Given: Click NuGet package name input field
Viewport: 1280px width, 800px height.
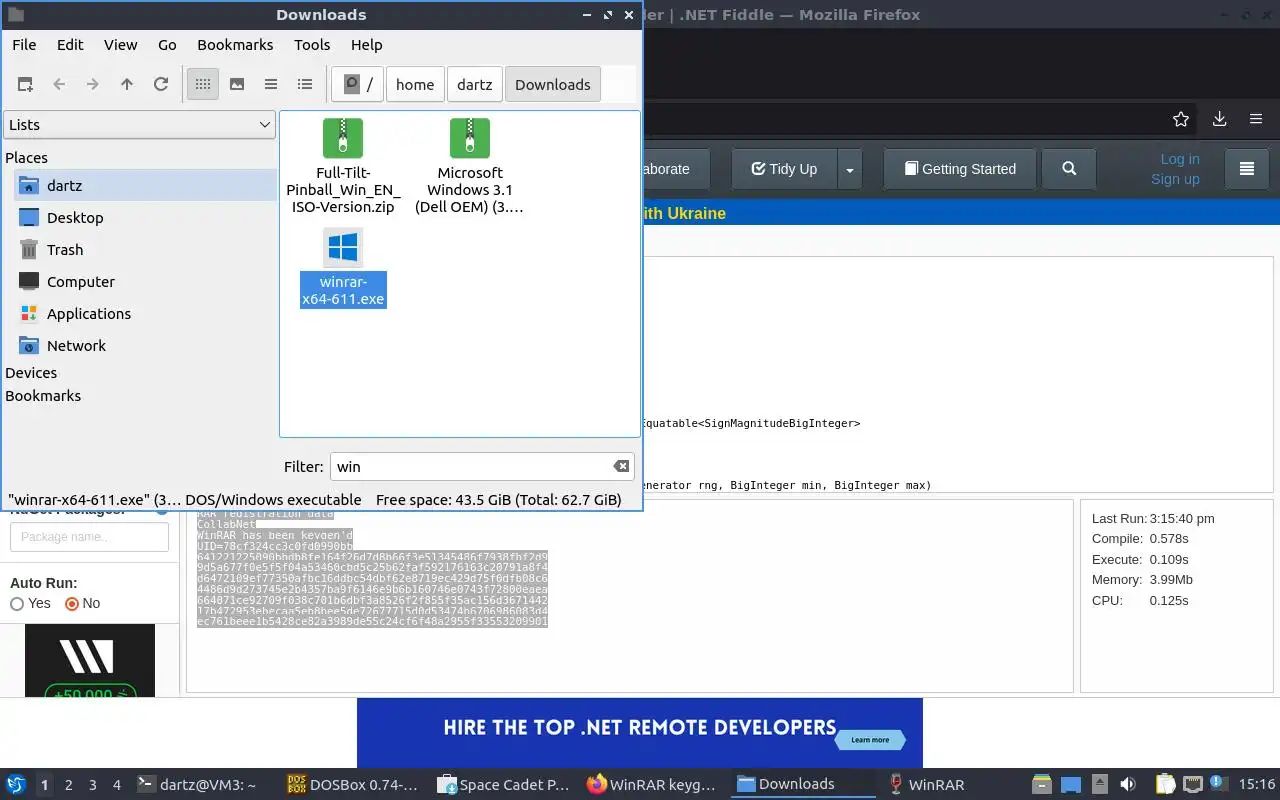Looking at the screenshot, I should (x=89, y=537).
